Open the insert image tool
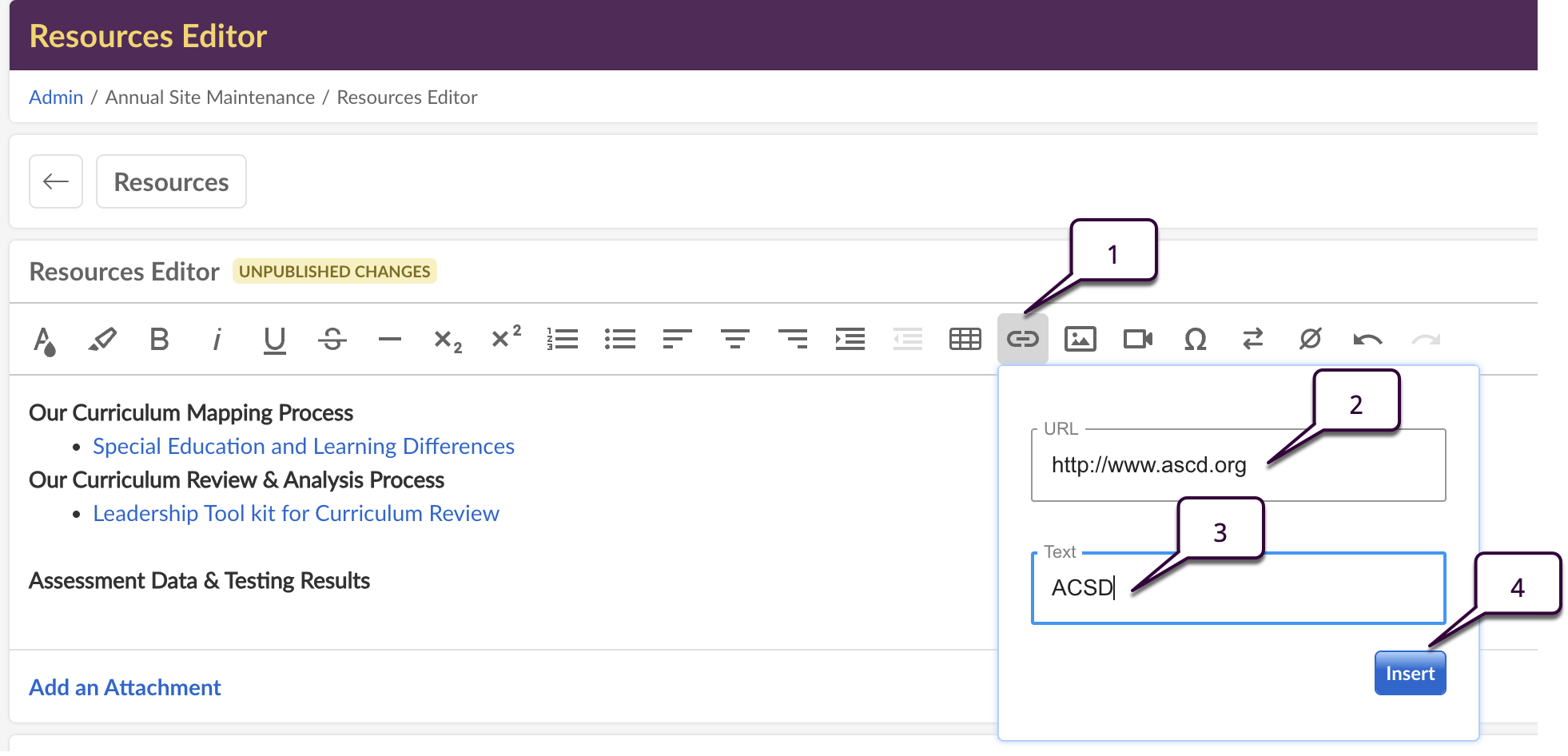 point(1080,340)
